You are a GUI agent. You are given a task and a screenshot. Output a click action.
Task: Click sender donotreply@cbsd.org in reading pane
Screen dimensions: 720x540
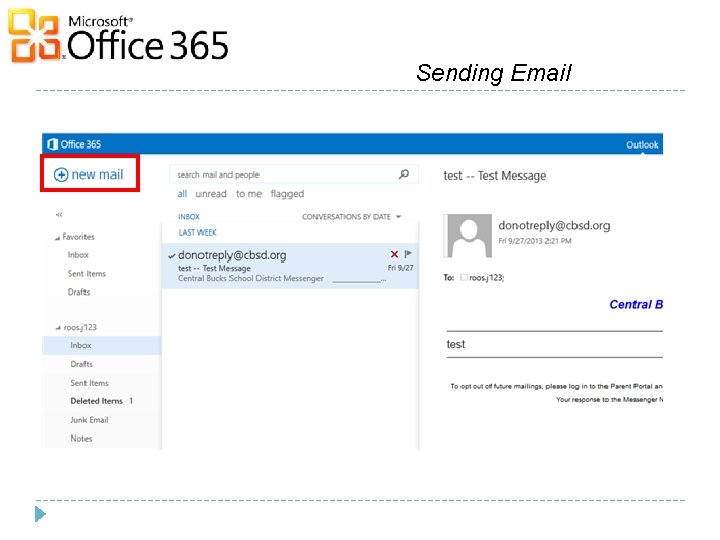point(554,225)
